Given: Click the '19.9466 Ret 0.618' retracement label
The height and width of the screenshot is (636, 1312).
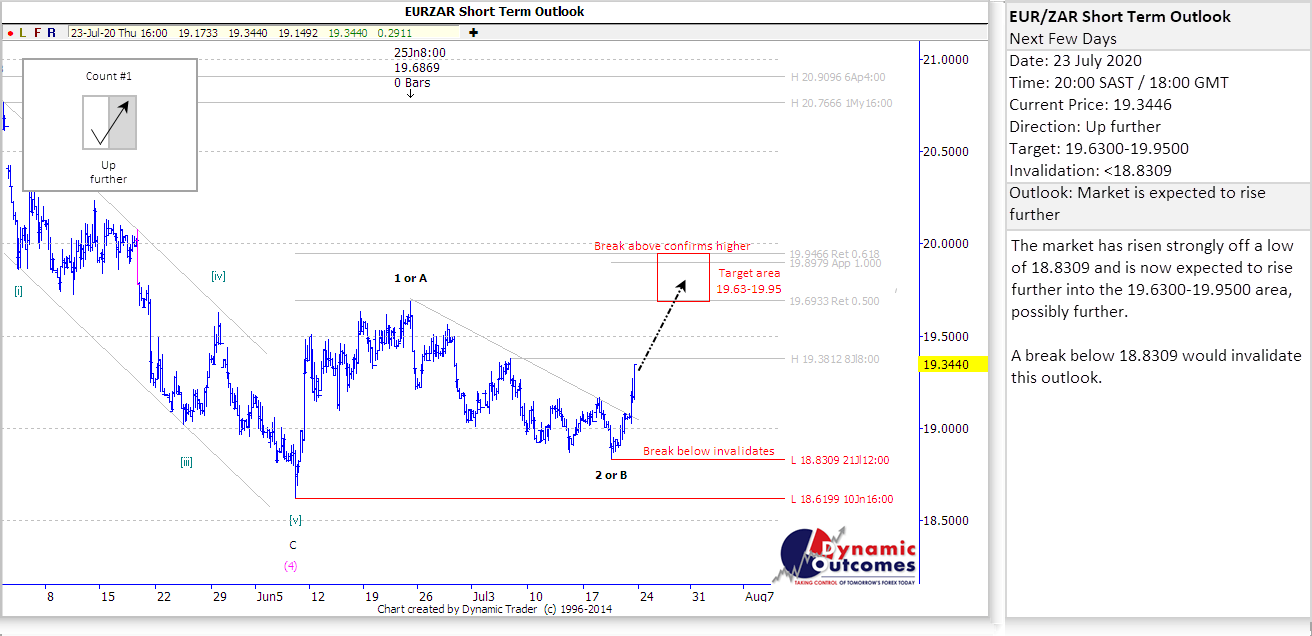Looking at the screenshot, I should click(834, 254).
